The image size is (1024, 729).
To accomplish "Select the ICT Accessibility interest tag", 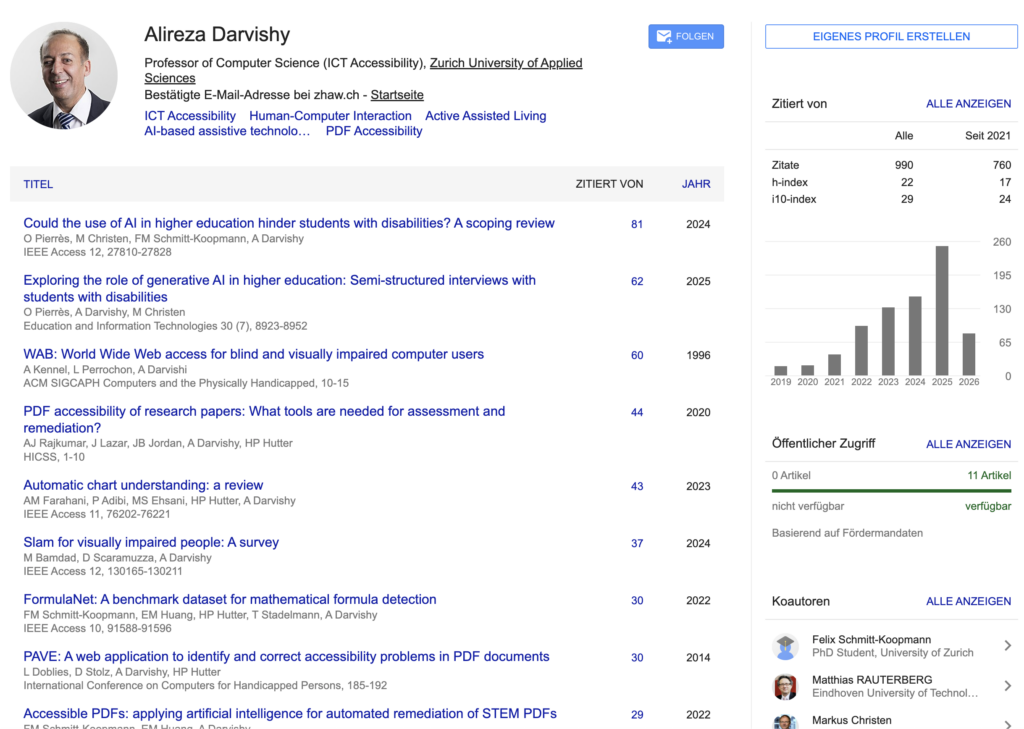I will pyautogui.click(x=190, y=116).
